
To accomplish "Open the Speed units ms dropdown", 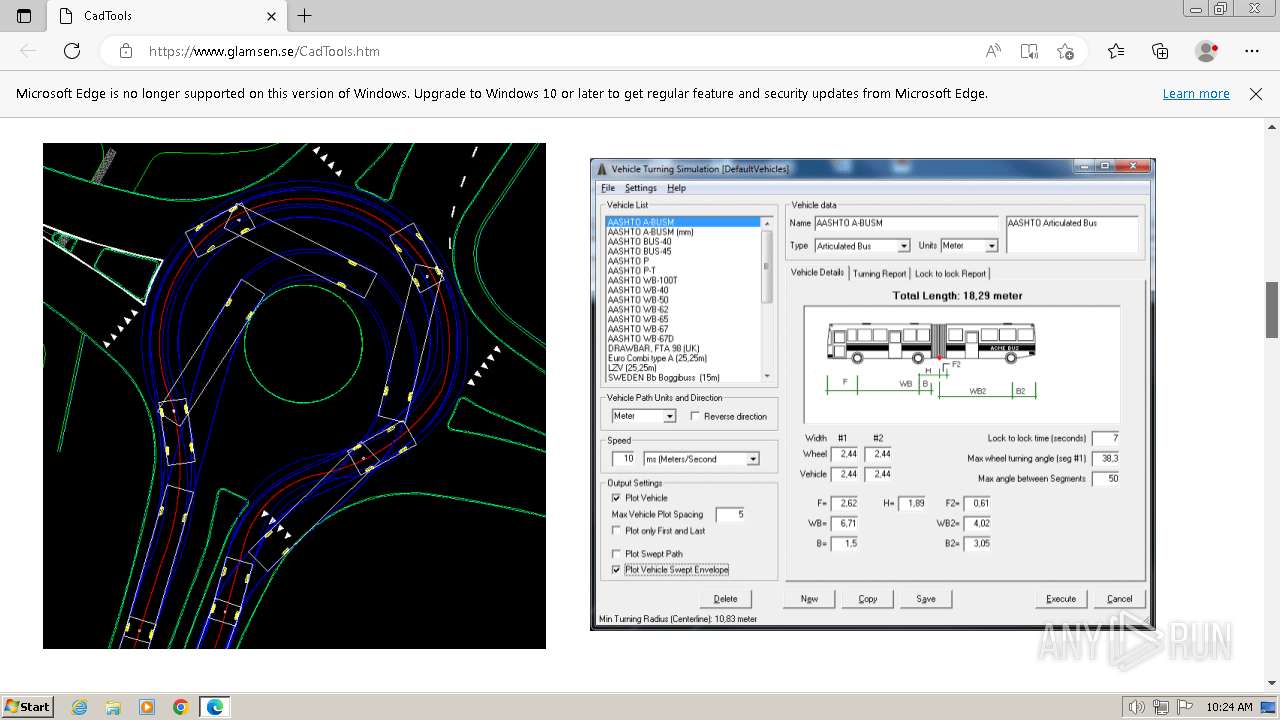I will pos(753,459).
